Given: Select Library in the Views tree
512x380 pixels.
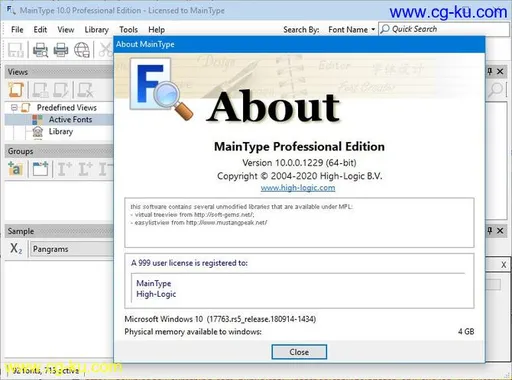Looking at the screenshot, I should 61,131.
